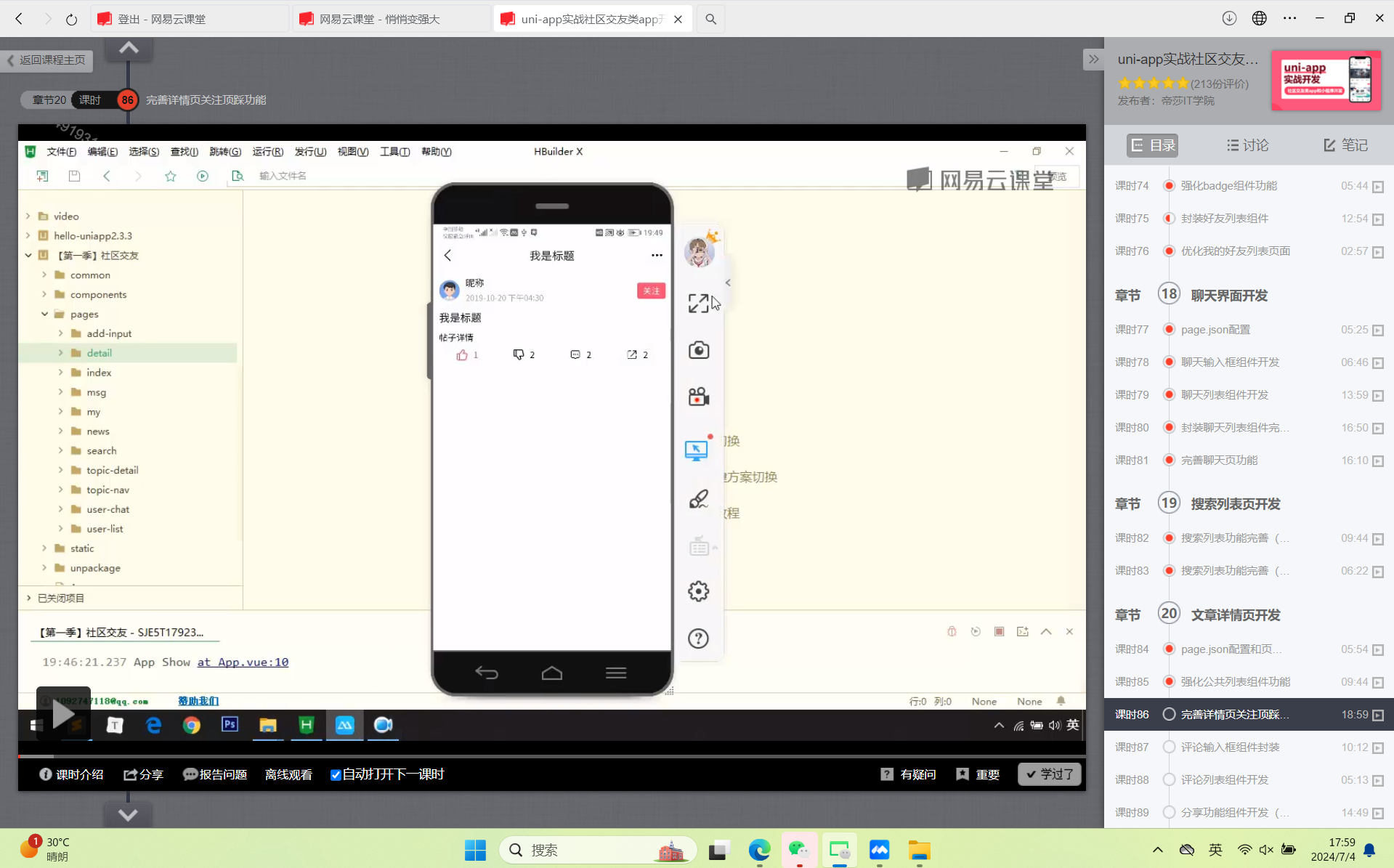Open the browser downloads icon
1394x868 pixels.
click(1228, 19)
